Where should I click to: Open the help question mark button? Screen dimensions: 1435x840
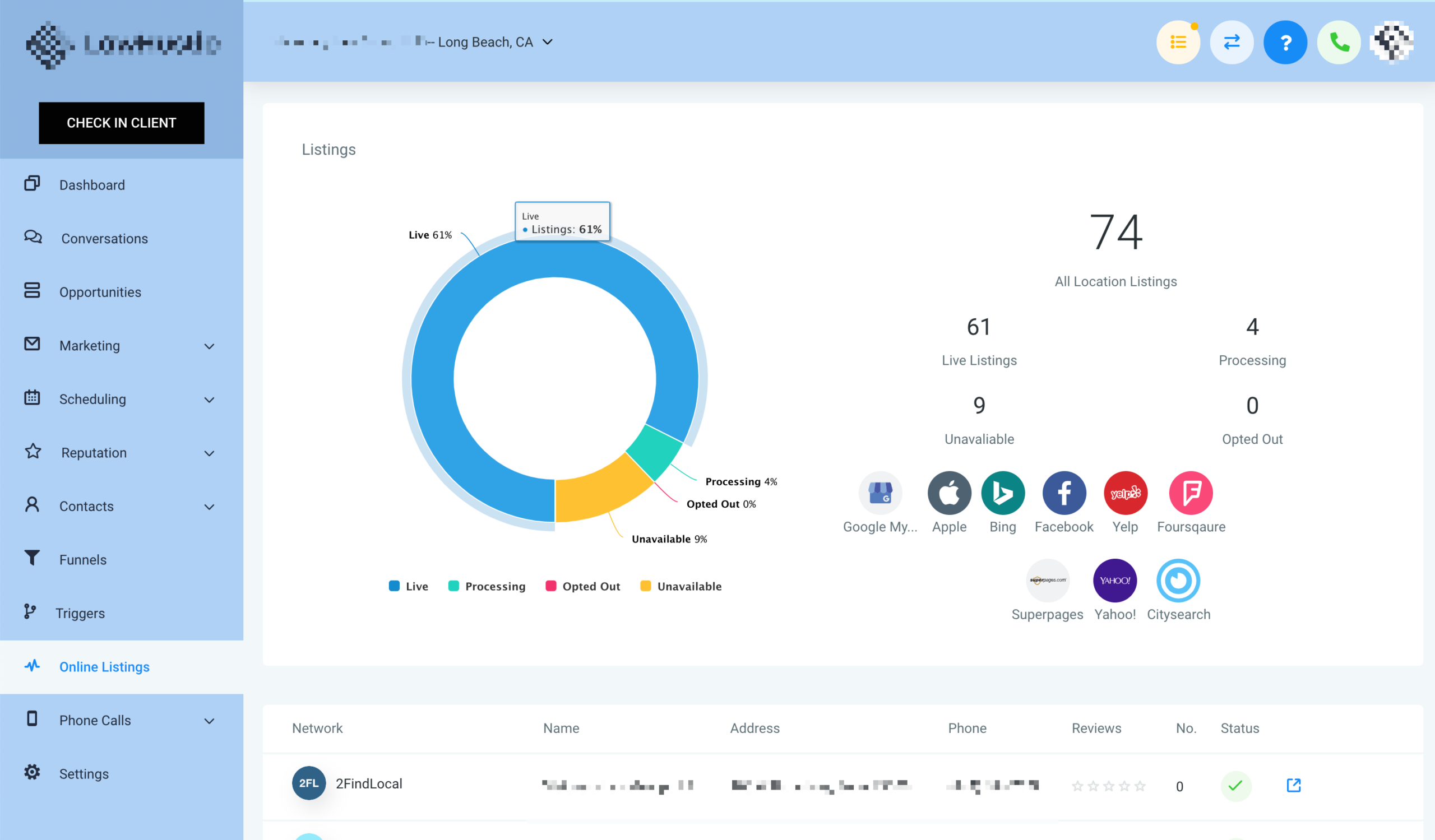pyautogui.click(x=1285, y=42)
